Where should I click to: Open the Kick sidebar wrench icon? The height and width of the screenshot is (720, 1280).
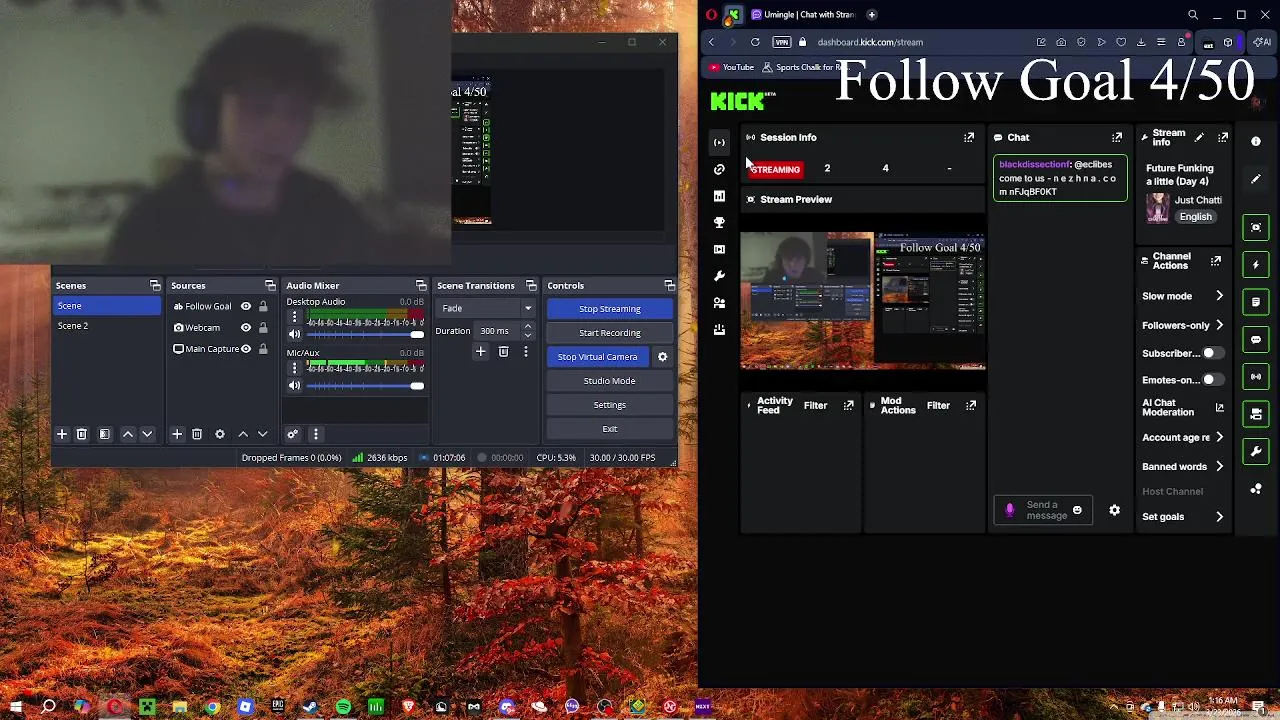click(719, 276)
